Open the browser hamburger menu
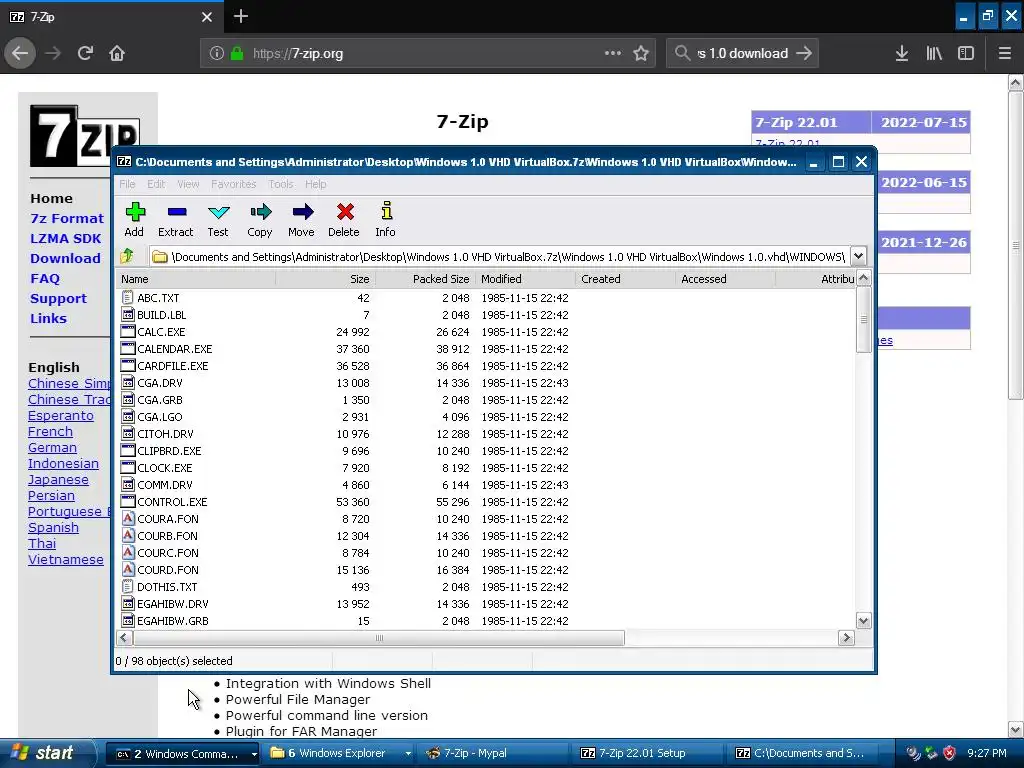The width and height of the screenshot is (1024, 768). [x=1004, y=53]
